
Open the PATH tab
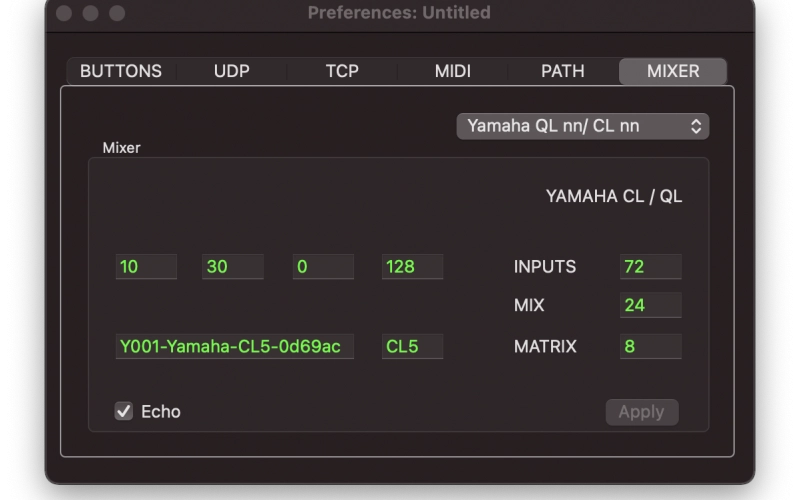[563, 71]
